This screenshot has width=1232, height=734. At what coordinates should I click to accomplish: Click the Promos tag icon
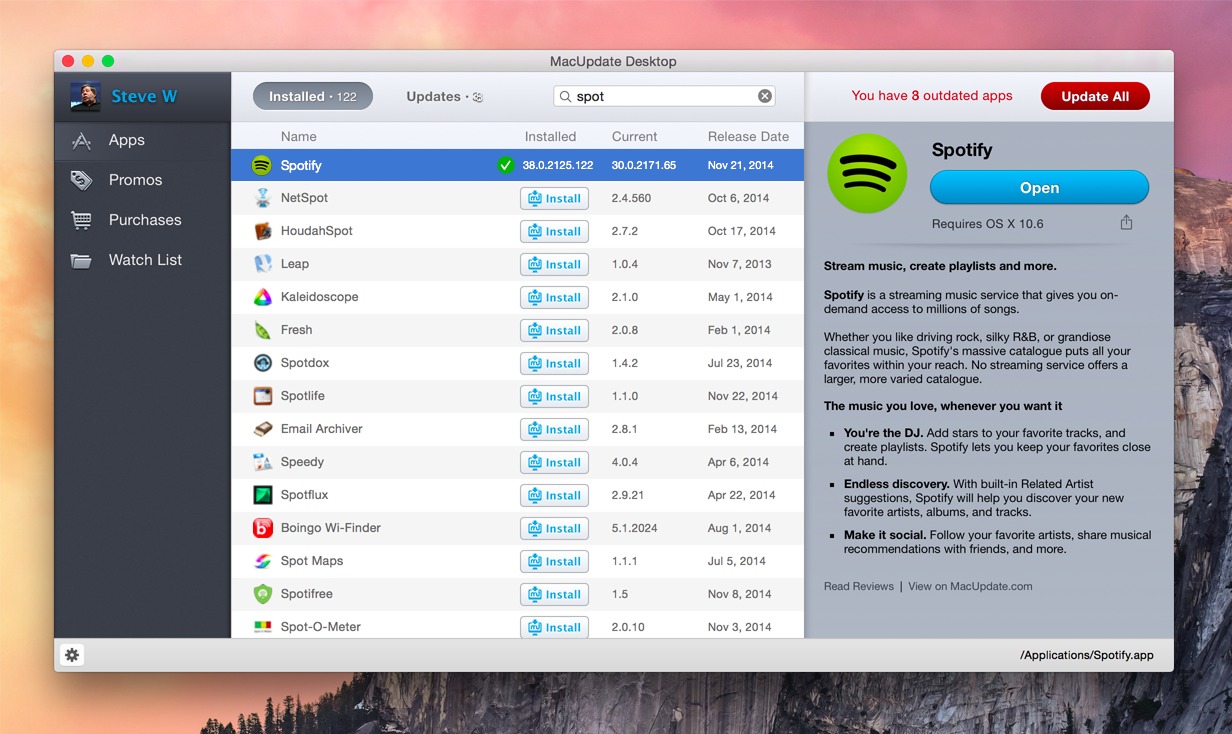click(x=81, y=180)
